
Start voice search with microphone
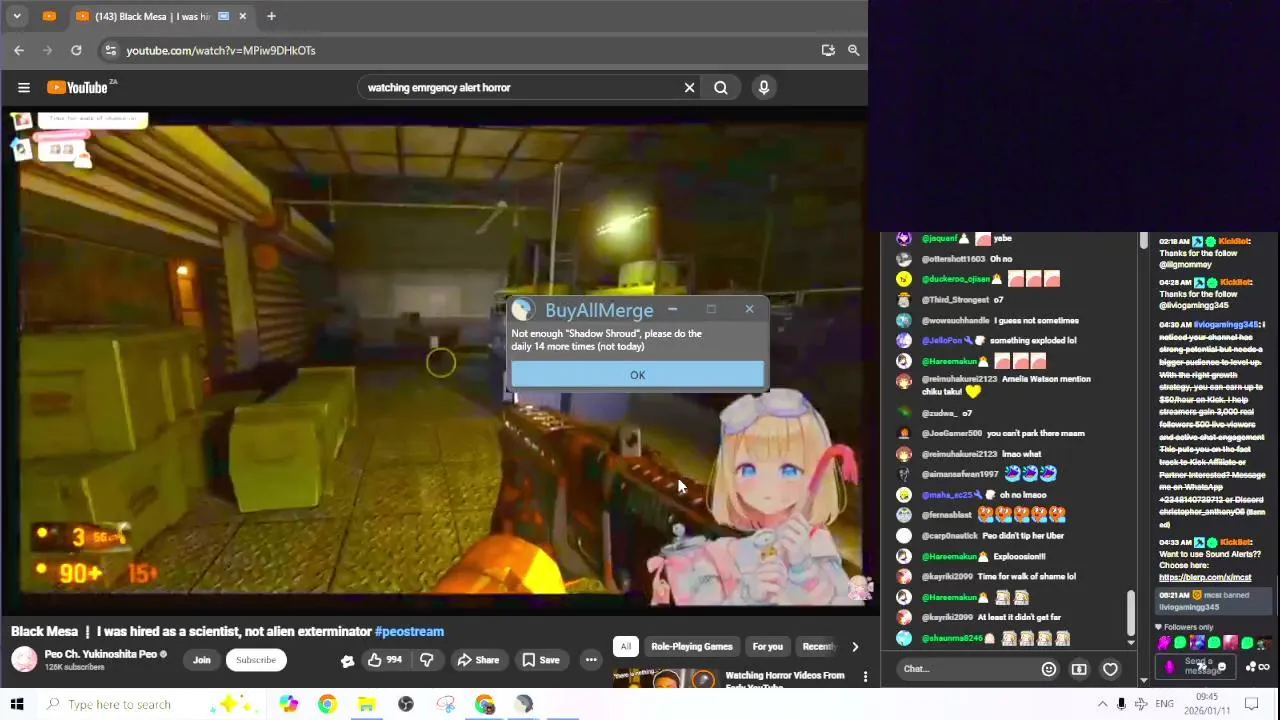click(x=764, y=88)
